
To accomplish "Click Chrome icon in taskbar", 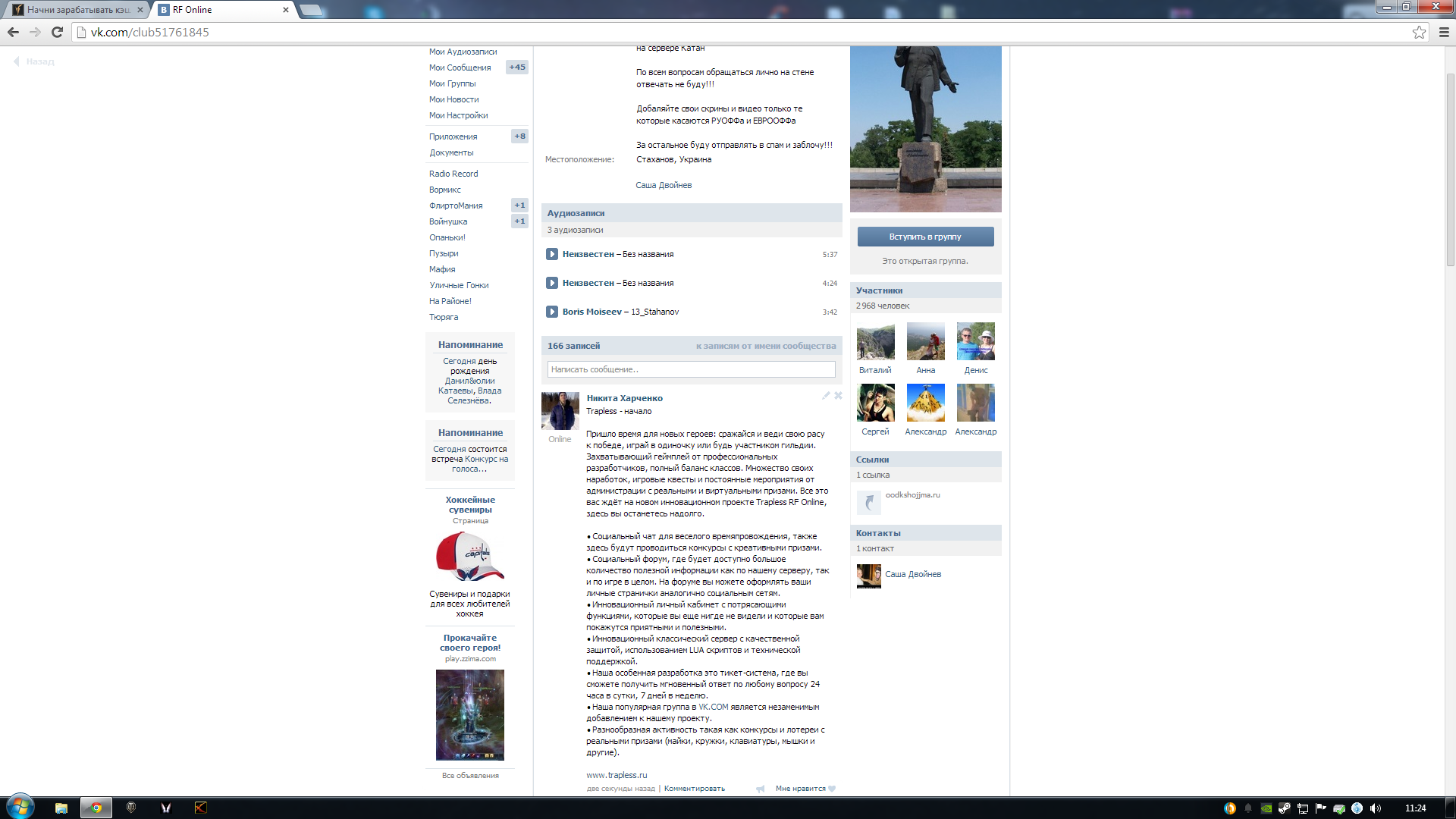I will [96, 808].
